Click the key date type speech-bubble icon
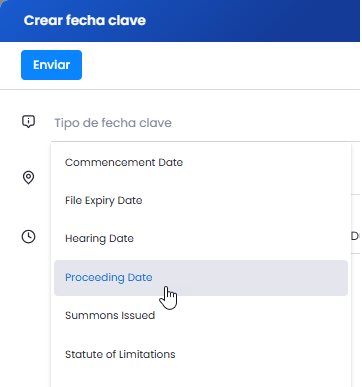Viewport: 362px width, 387px height. click(28, 121)
